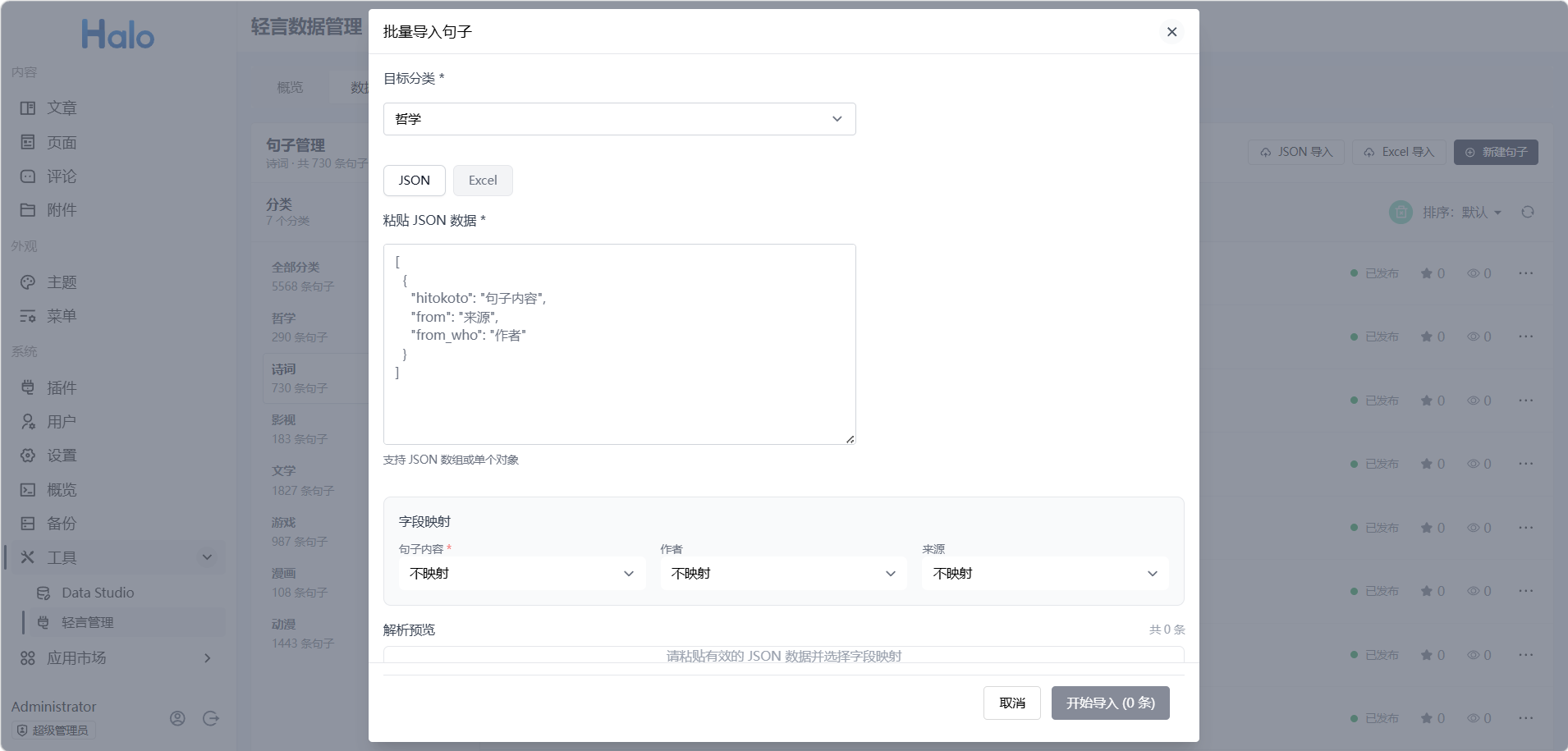Open the 作者 field mapping dropdown
This screenshot has width=1568, height=751.
click(783, 574)
